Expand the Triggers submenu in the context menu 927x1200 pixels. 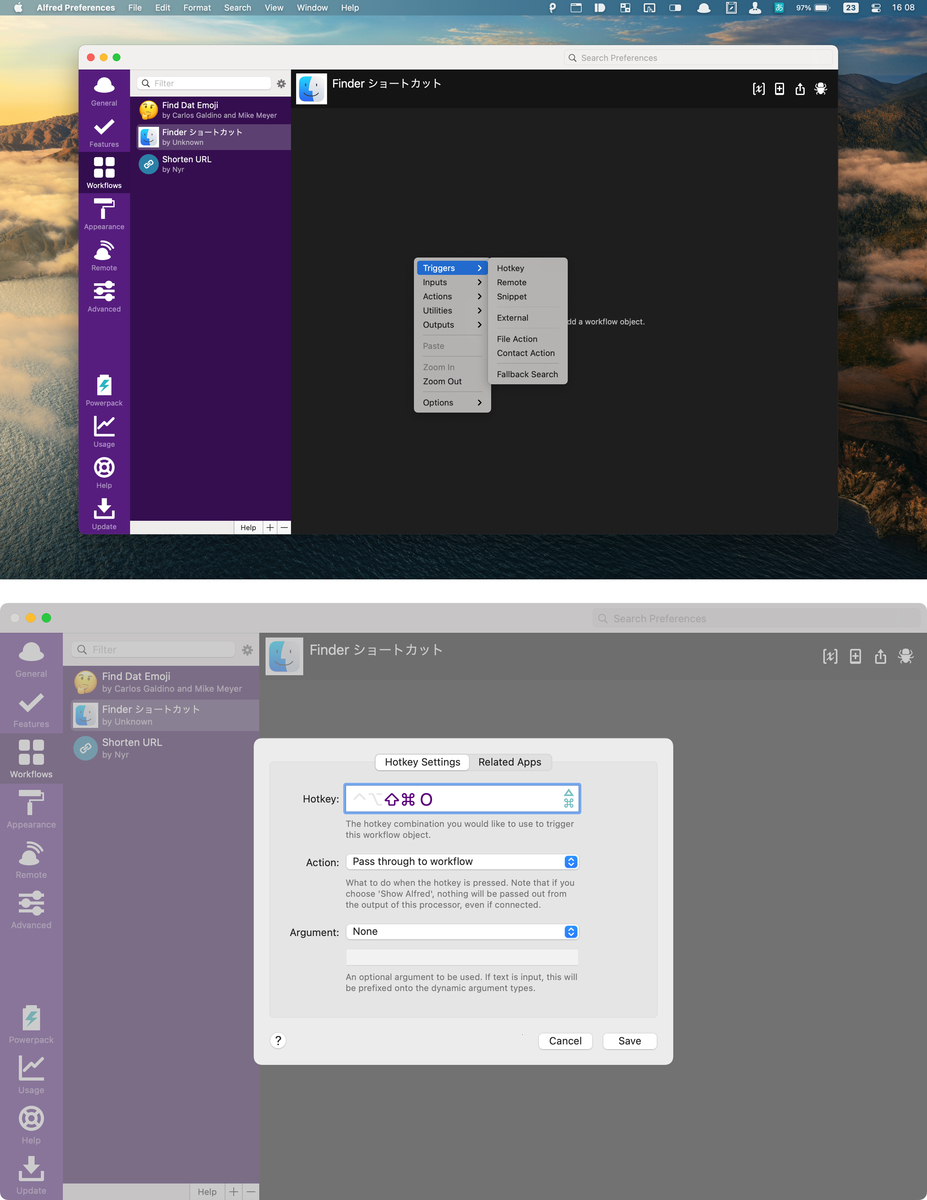coord(452,268)
